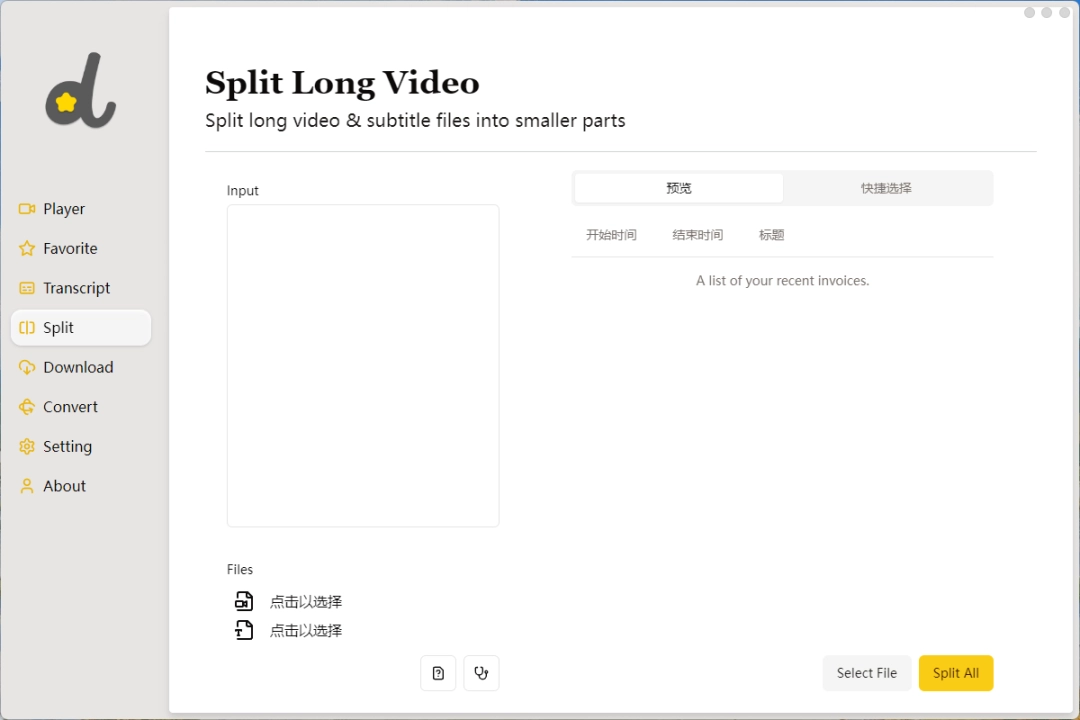Click the Split All button
Image resolution: width=1080 pixels, height=720 pixels.
pyautogui.click(x=955, y=673)
